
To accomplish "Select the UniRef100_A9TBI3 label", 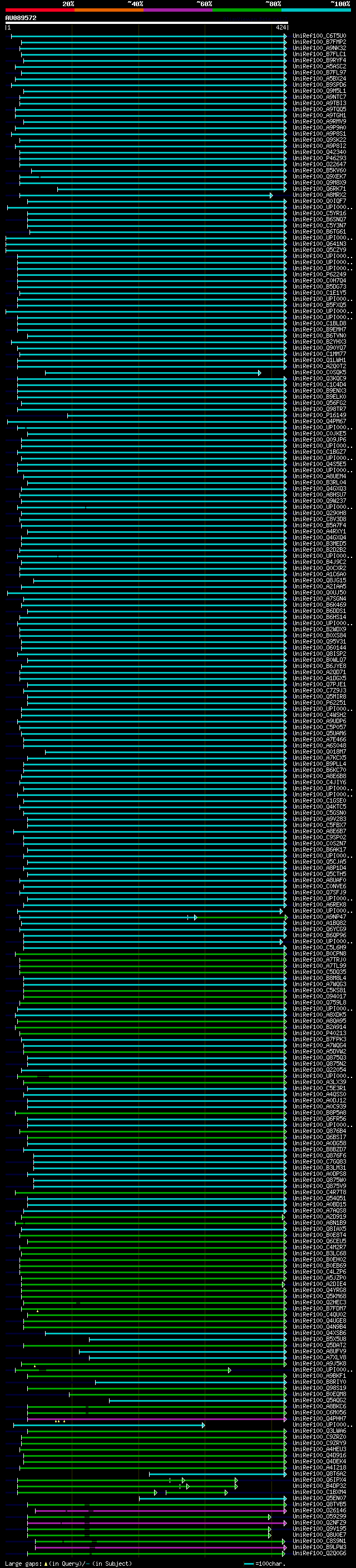I will [x=319, y=103].
